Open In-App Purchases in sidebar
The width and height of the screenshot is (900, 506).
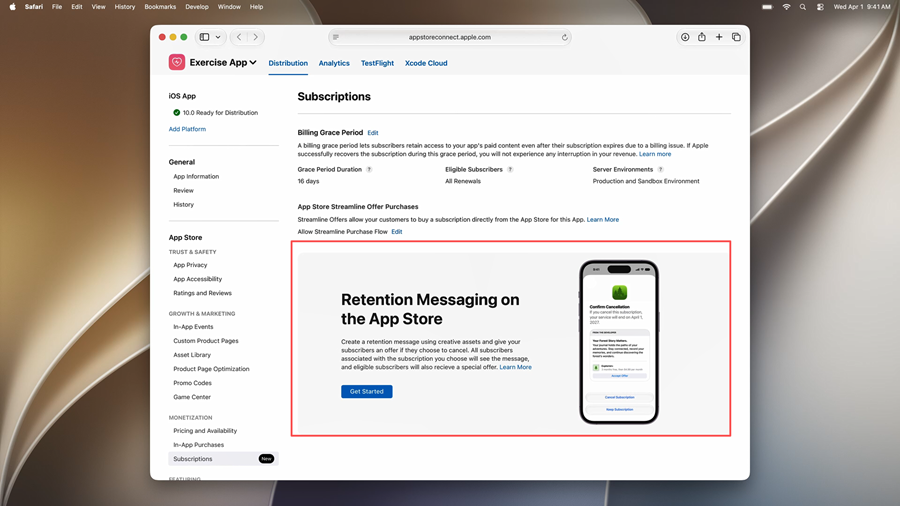199,445
